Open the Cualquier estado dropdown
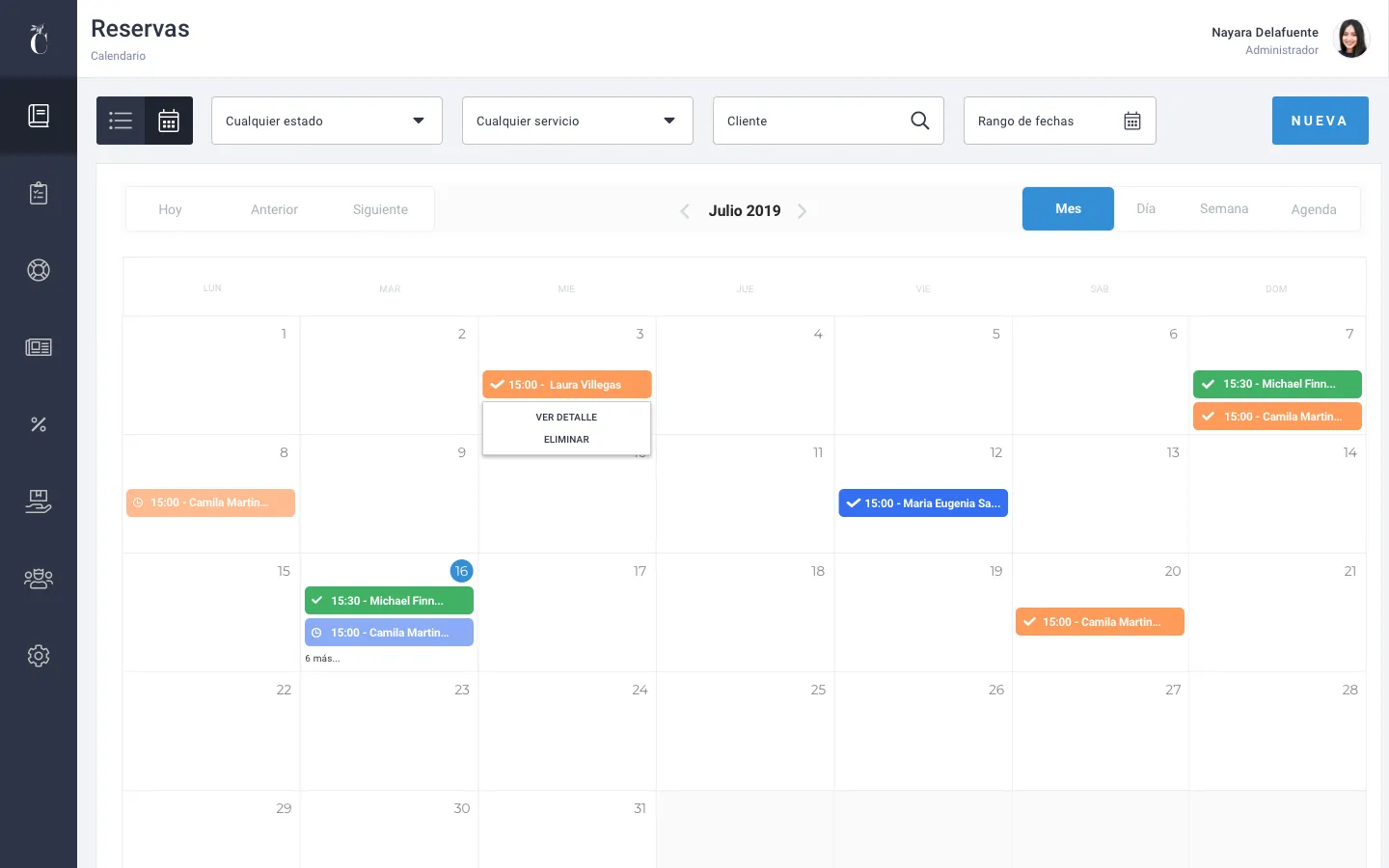Image resolution: width=1389 pixels, height=868 pixels. click(x=327, y=121)
